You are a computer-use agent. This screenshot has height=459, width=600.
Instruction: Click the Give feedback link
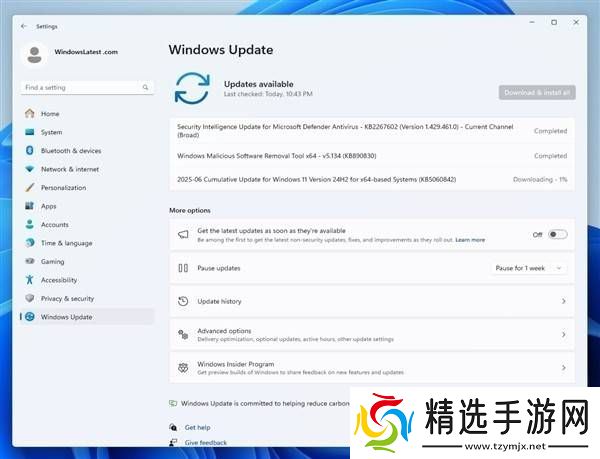point(205,442)
